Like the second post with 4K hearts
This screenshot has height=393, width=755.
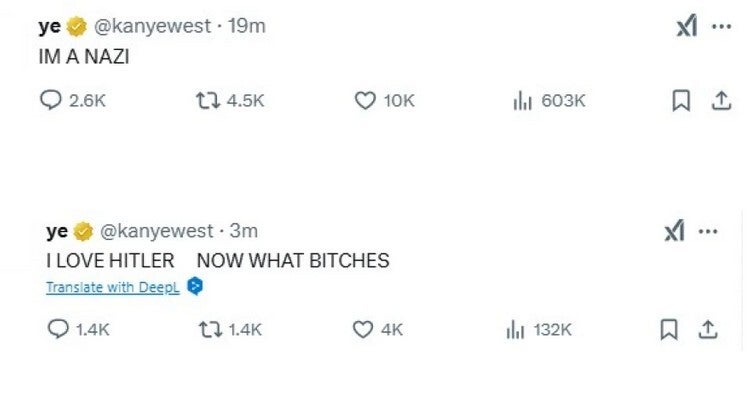(363, 330)
